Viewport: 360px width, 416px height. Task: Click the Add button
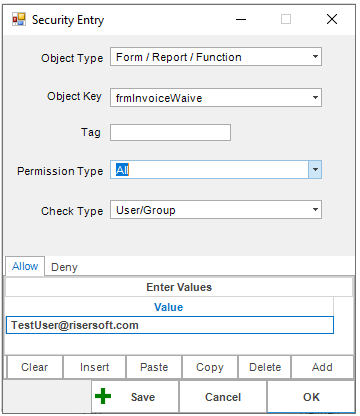coord(322,367)
